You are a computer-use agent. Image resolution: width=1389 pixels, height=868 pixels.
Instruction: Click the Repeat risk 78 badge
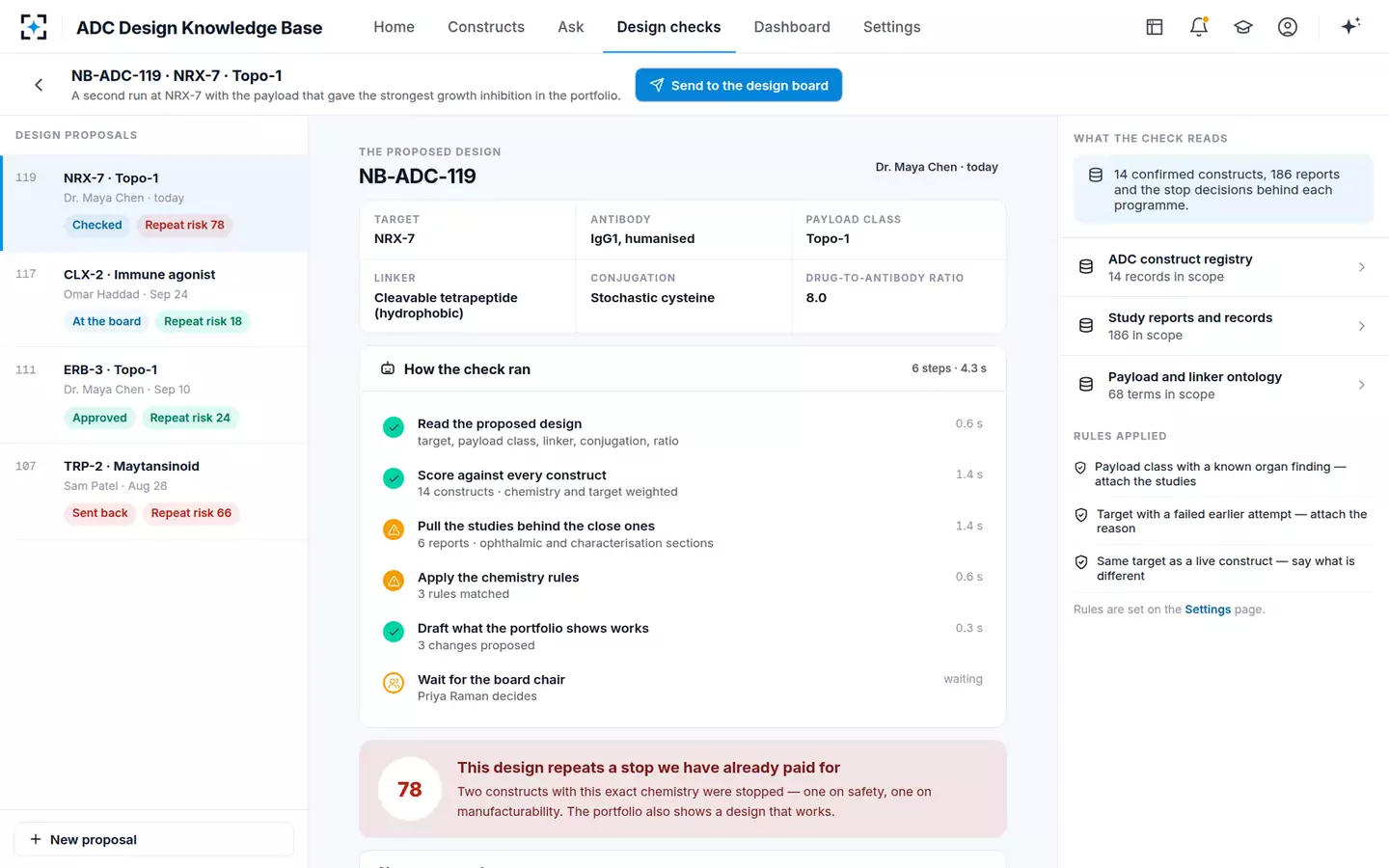[184, 225]
